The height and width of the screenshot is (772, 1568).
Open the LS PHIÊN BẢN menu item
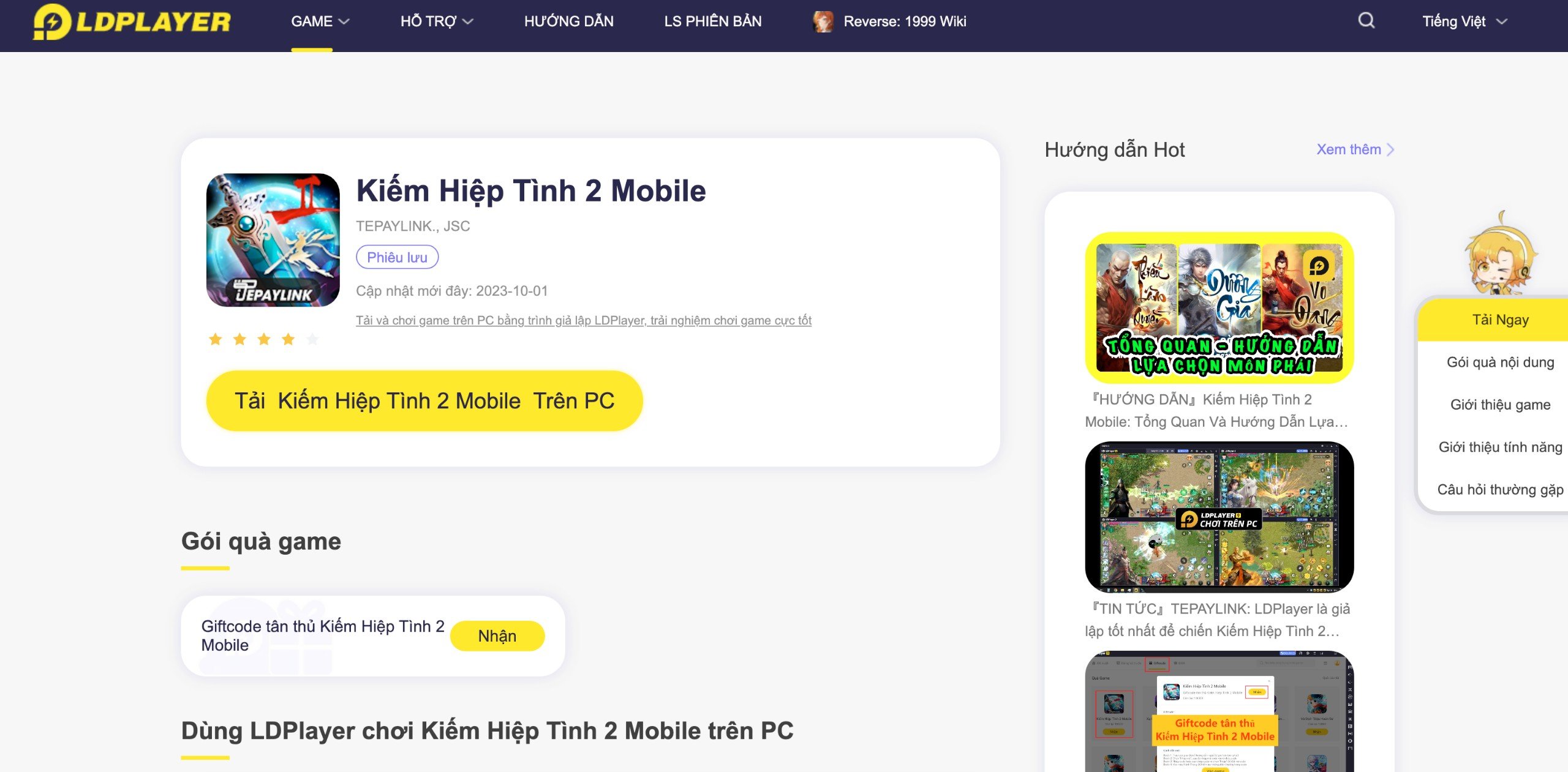pyautogui.click(x=712, y=21)
